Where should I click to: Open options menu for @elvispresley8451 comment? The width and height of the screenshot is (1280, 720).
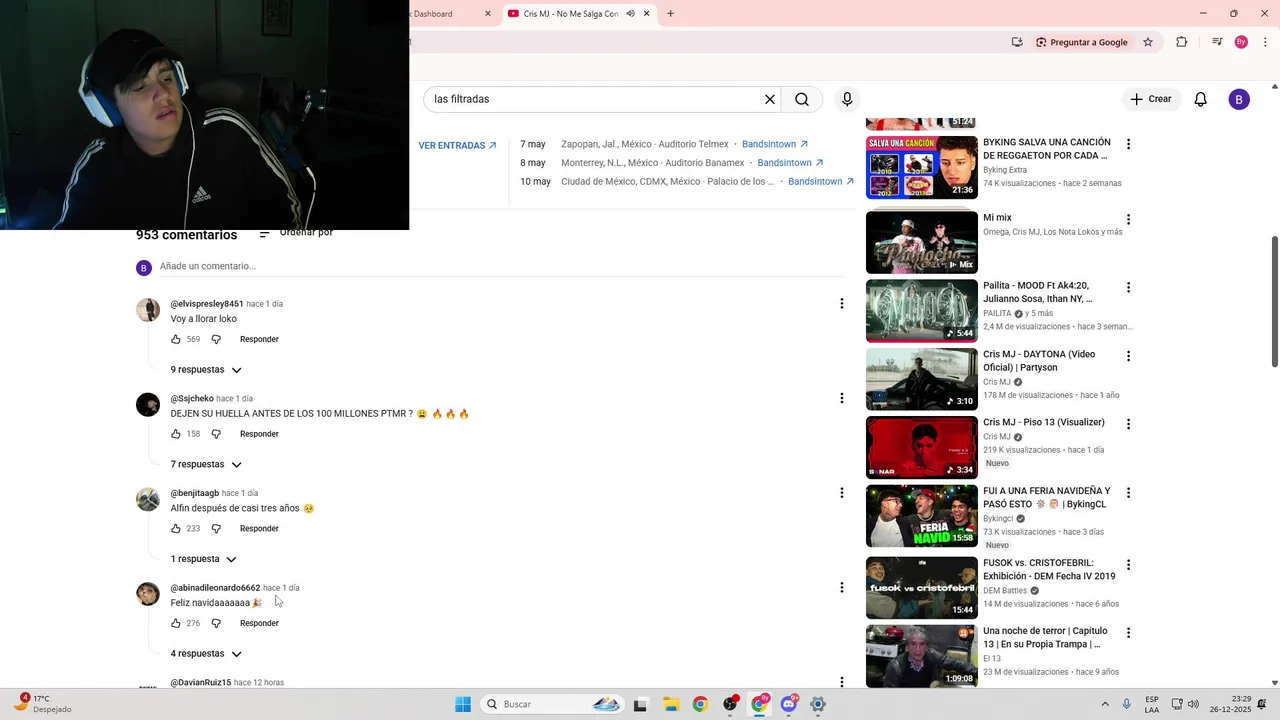point(841,303)
